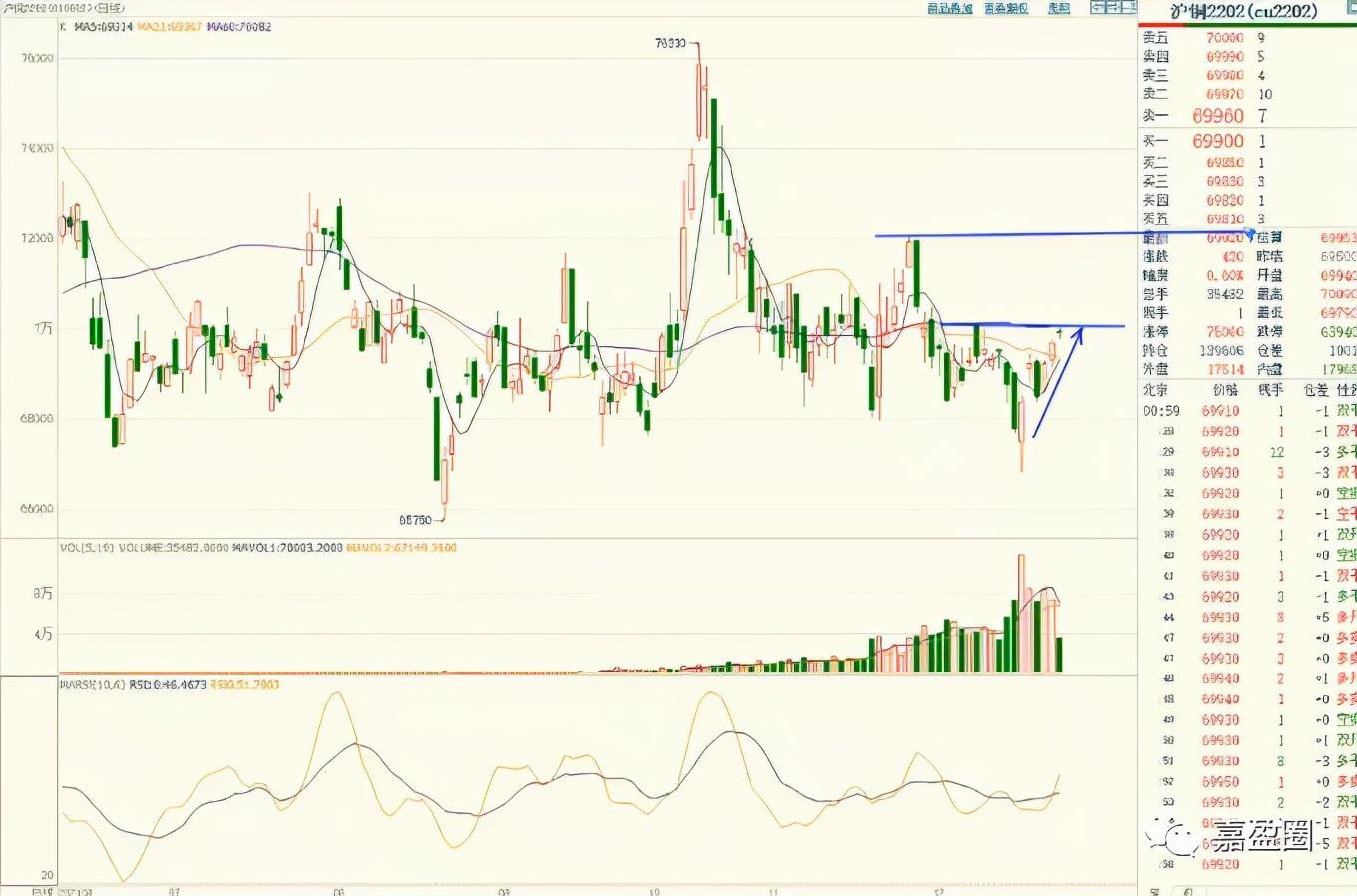Image resolution: width=1357 pixels, height=896 pixels.
Task: Click the 现手 column header in trade list
Action: (1270, 390)
